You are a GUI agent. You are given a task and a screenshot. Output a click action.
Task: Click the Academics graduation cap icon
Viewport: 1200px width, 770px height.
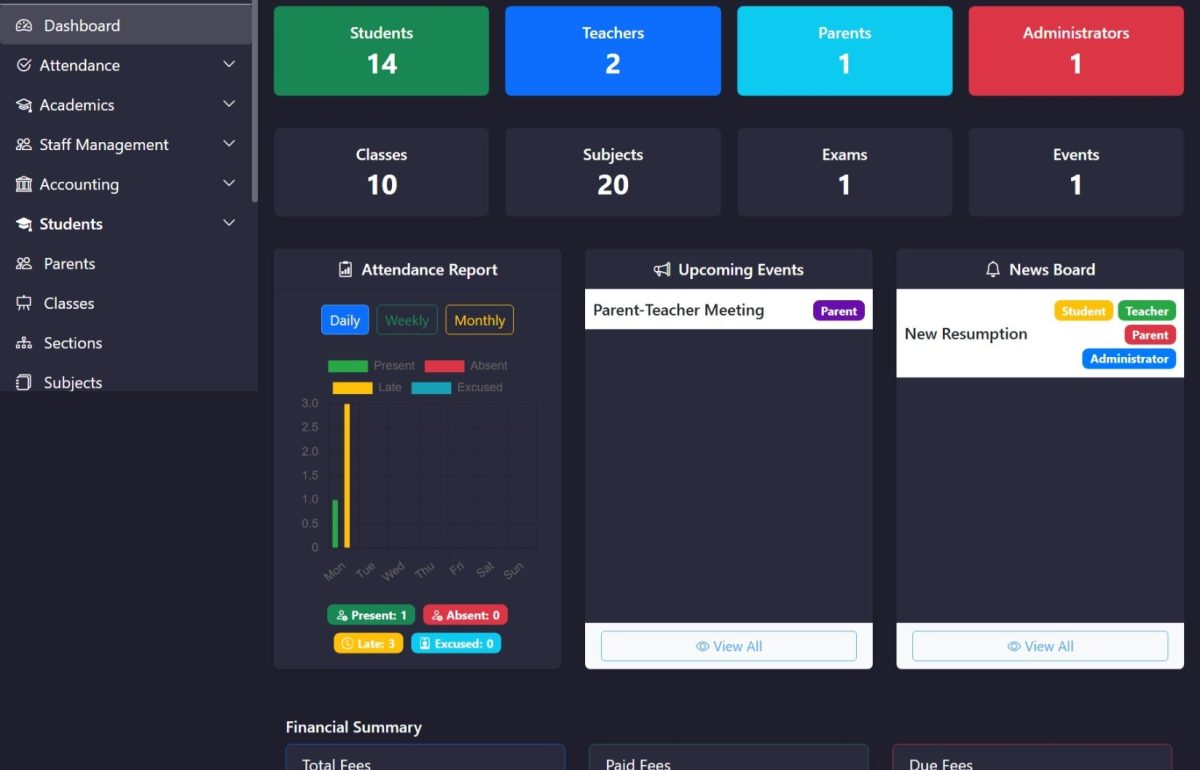coord(24,105)
